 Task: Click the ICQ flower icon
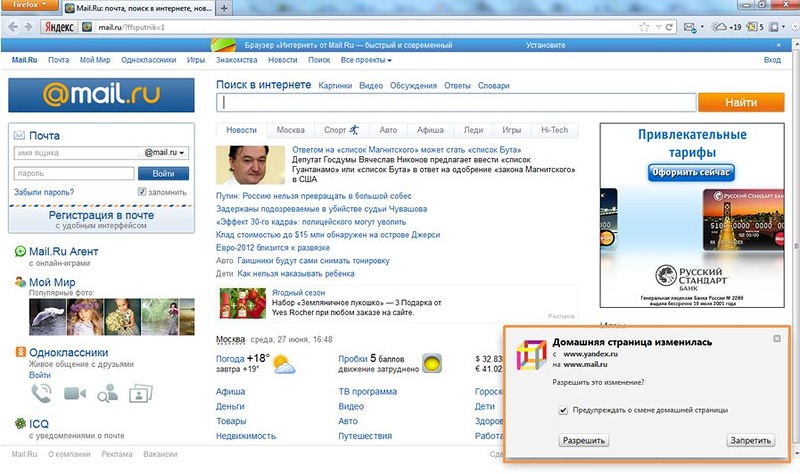[x=20, y=423]
